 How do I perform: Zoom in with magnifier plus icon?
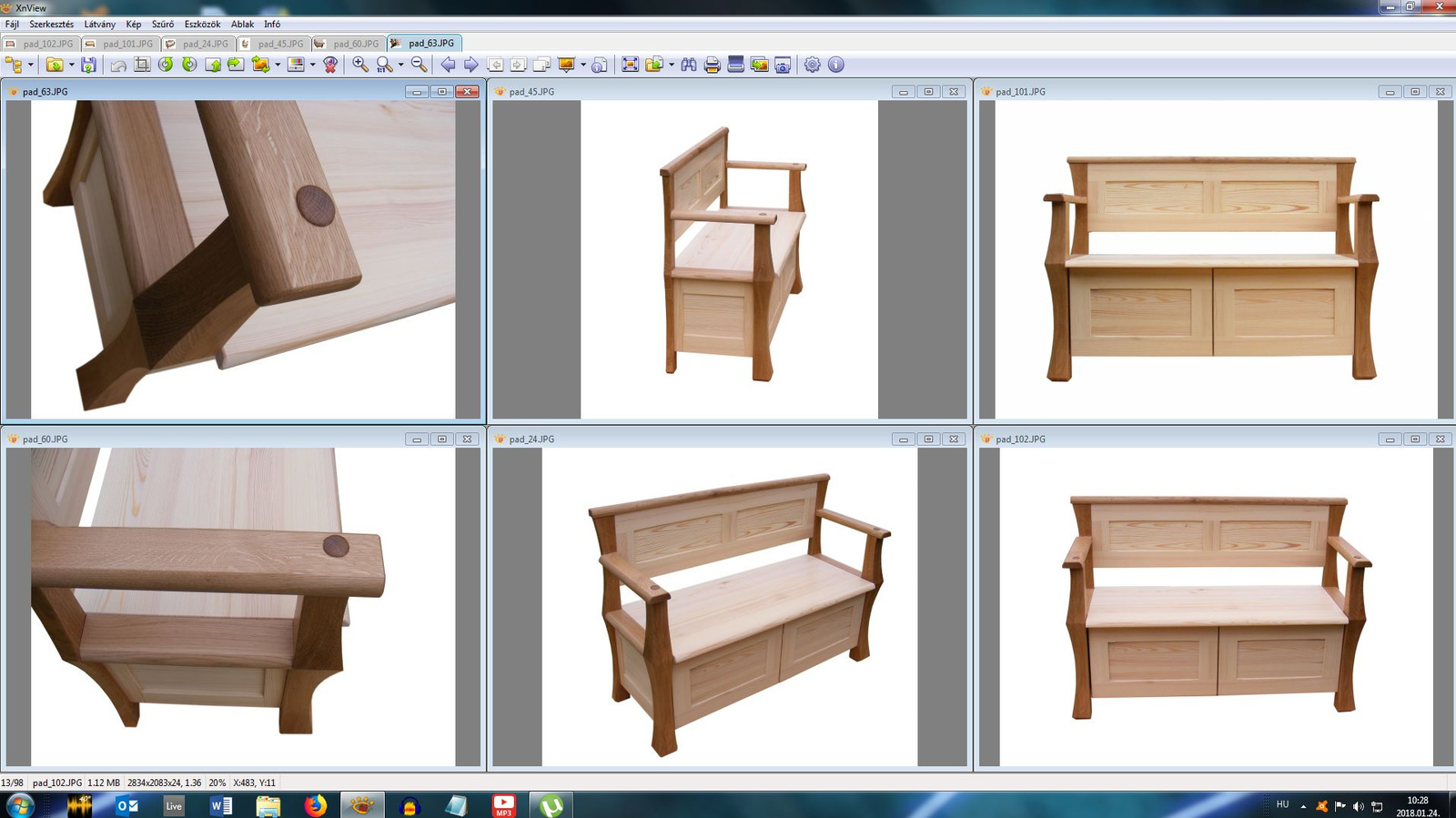(360, 65)
